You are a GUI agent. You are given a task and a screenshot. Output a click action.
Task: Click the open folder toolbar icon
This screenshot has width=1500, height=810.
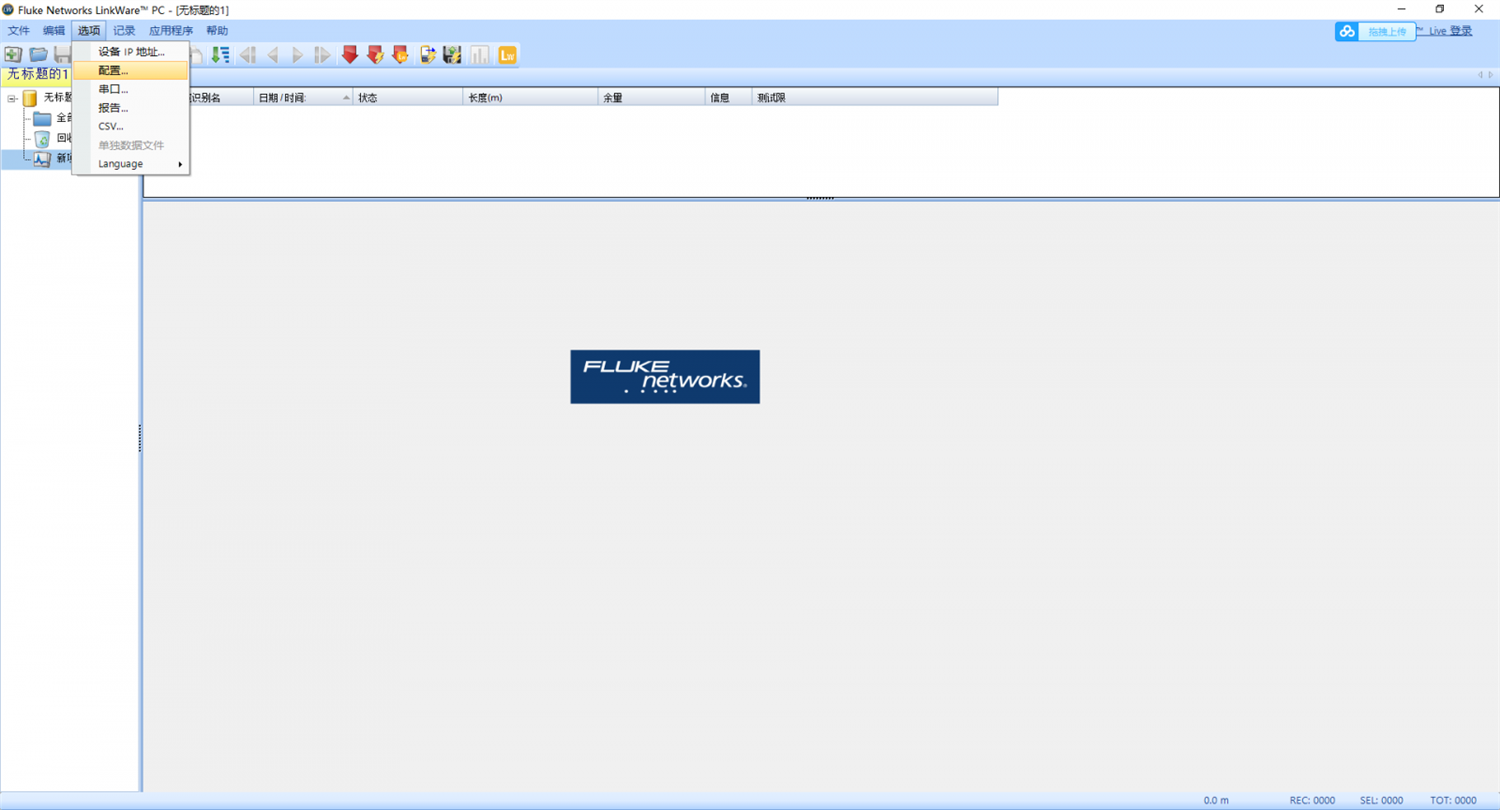[x=38, y=55]
